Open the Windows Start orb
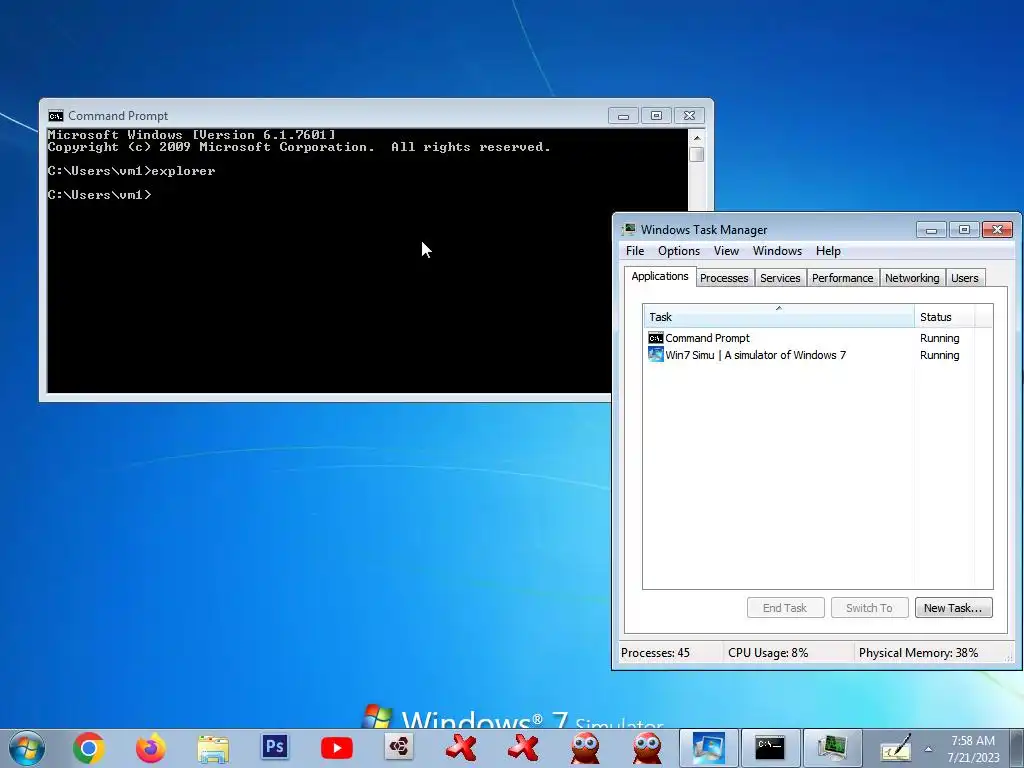Viewport: 1024px width, 768px height. [x=26, y=748]
